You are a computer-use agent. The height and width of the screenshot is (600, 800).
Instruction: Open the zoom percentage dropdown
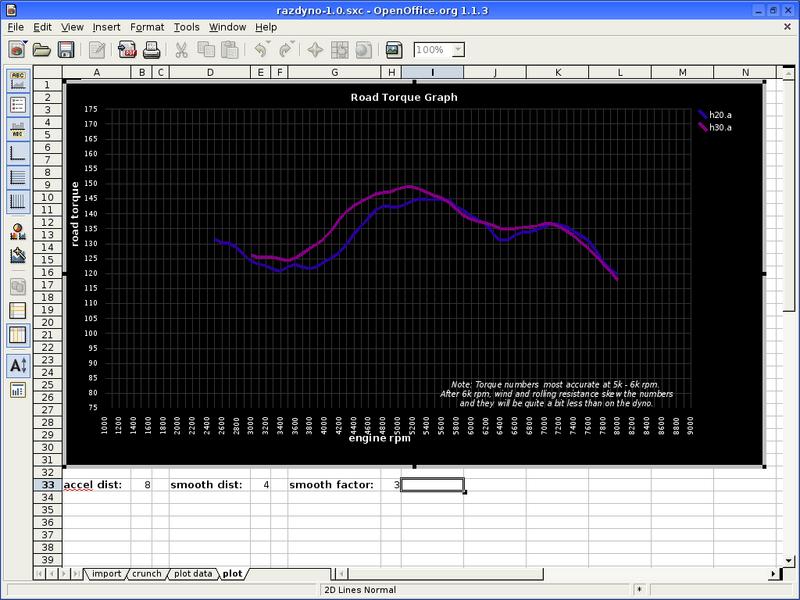pos(458,49)
